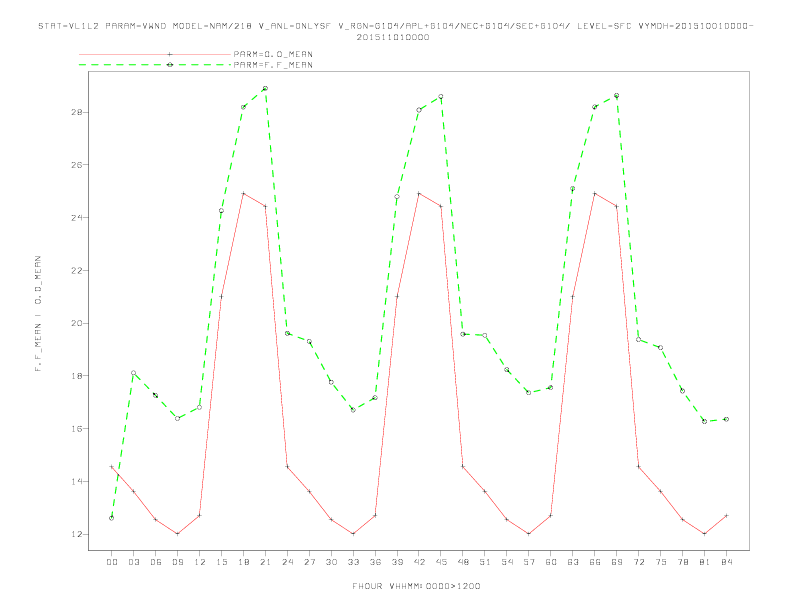The width and height of the screenshot is (792, 612).
Task: Click the y-axis title F.F_MEAN | O.O_MEAN
Action: [38, 314]
